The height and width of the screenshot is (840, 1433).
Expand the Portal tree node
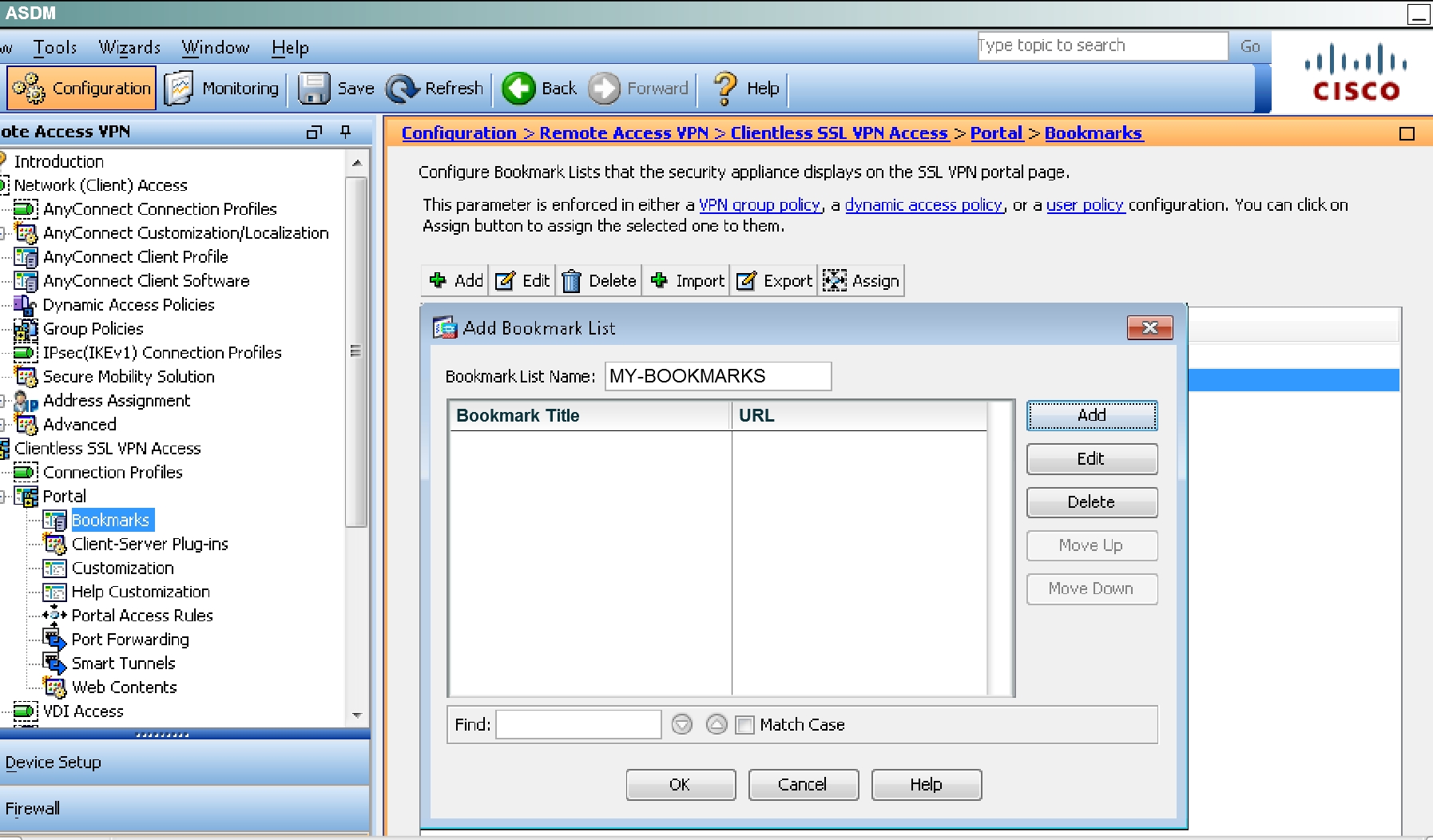click(4, 497)
